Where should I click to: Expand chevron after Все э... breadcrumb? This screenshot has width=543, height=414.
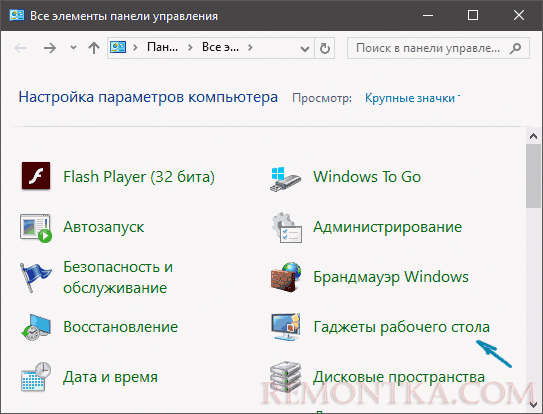250,47
